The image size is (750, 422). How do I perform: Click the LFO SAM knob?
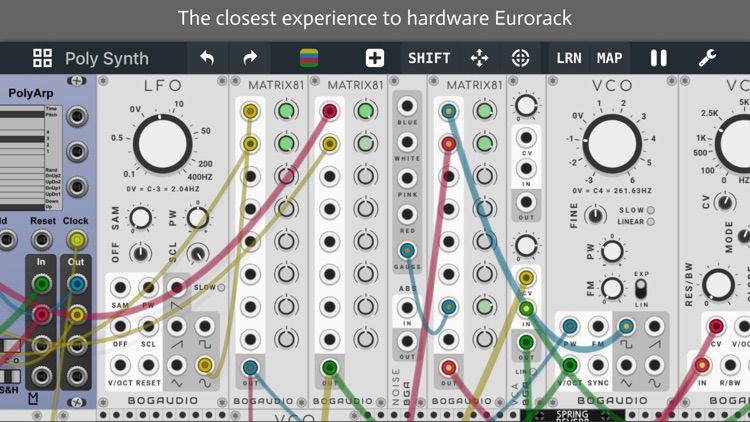coord(141,218)
